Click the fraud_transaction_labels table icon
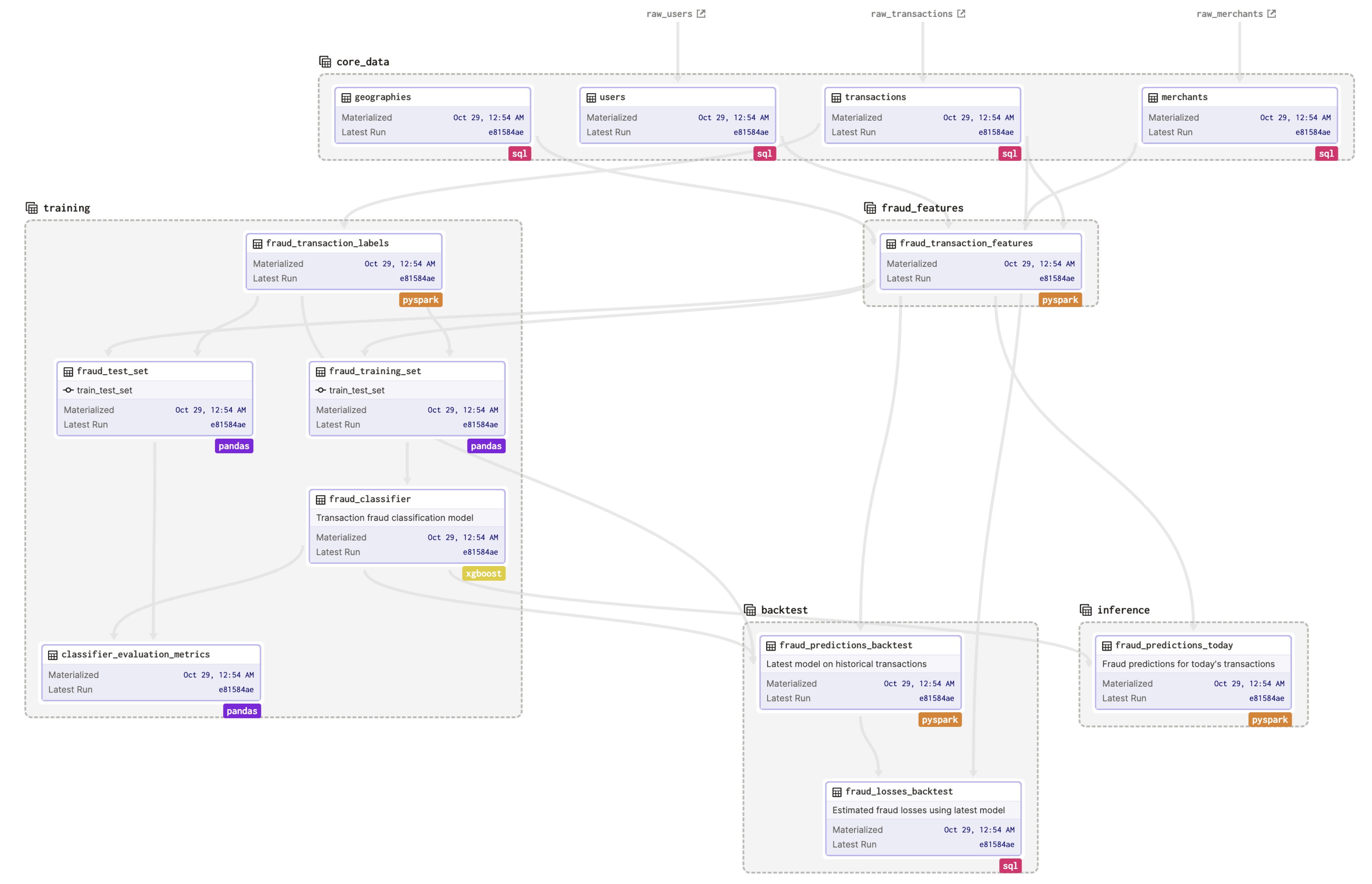 [x=258, y=244]
